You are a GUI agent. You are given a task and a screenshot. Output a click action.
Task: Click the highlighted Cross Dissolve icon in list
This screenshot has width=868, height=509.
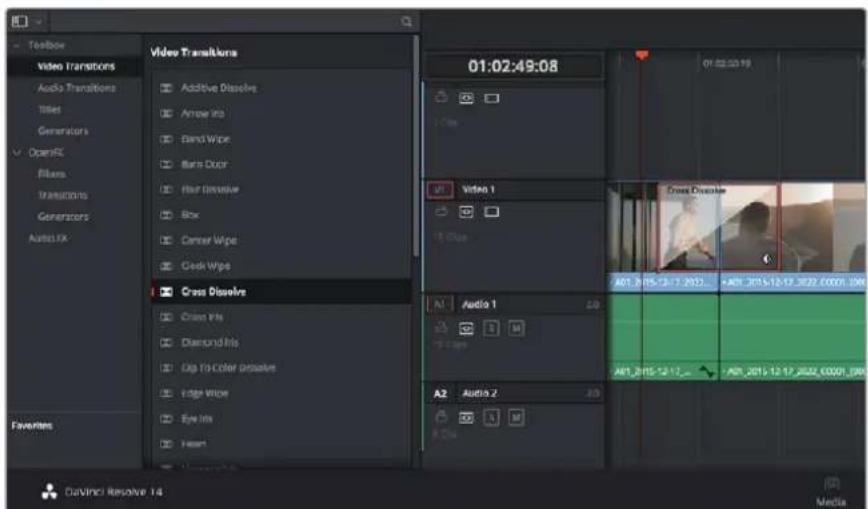[x=166, y=292]
